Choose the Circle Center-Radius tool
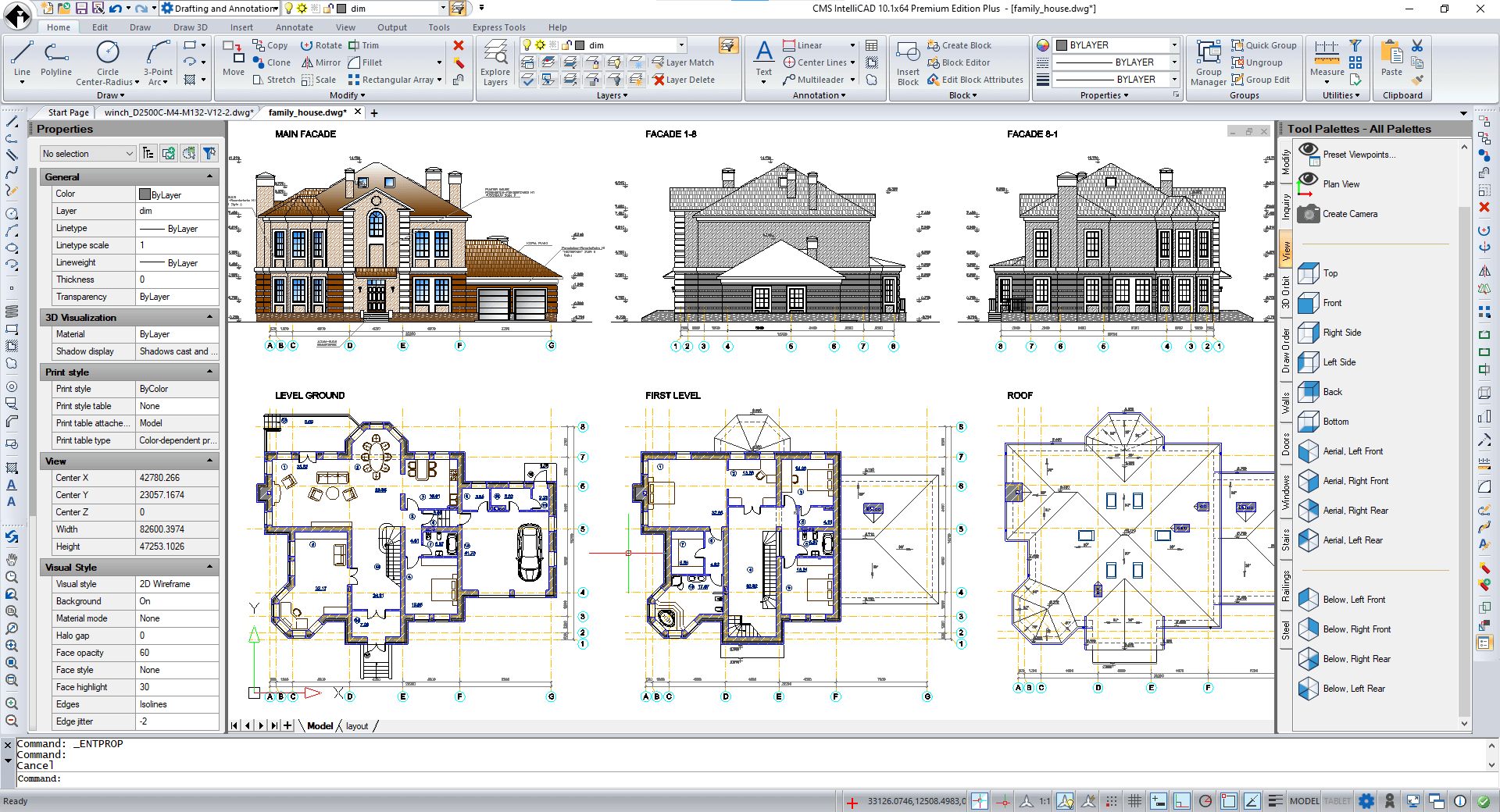This screenshot has width=1500, height=812. [x=108, y=62]
